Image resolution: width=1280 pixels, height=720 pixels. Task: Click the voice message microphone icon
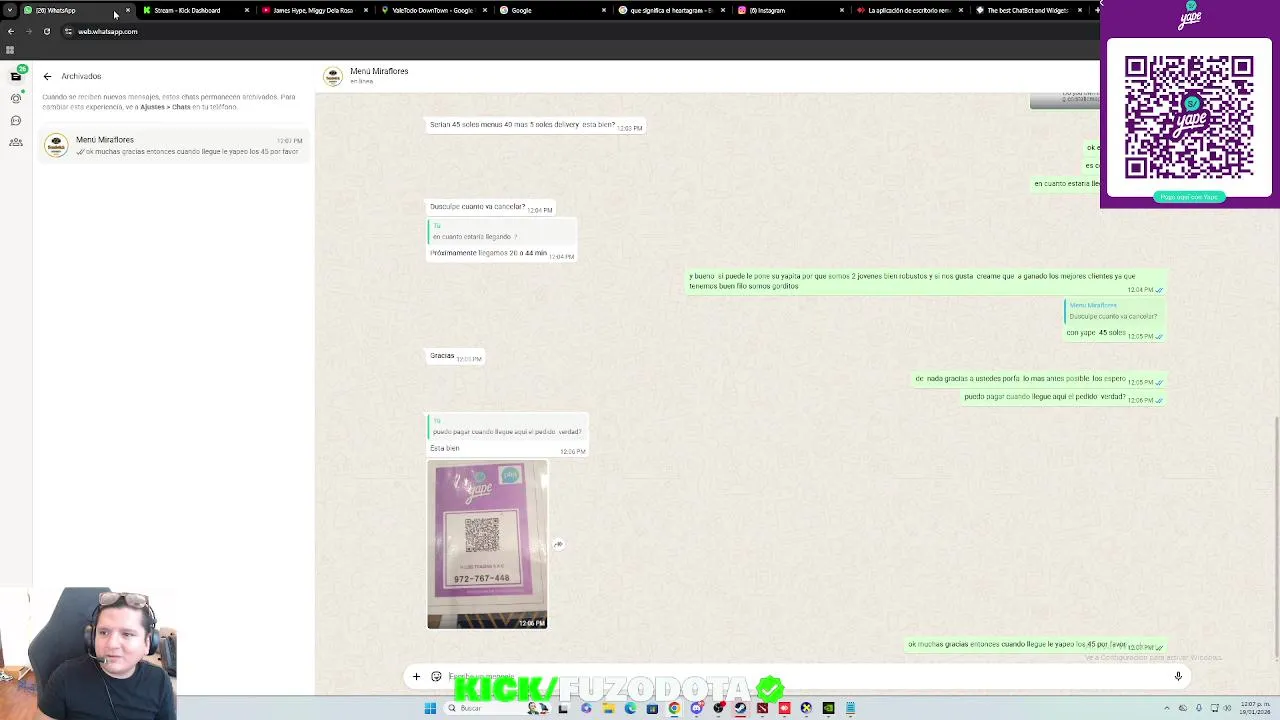click(1178, 677)
